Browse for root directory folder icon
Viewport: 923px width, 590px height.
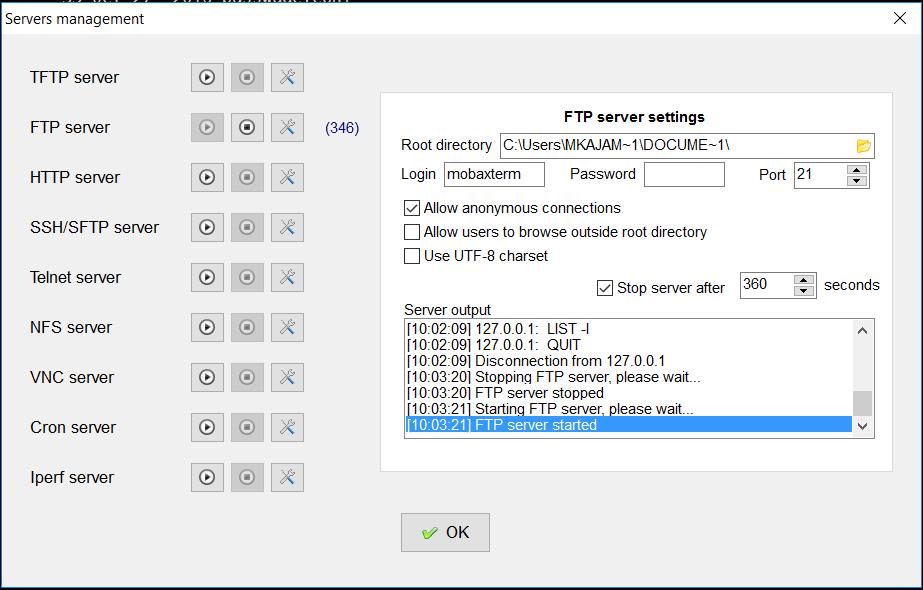click(863, 146)
